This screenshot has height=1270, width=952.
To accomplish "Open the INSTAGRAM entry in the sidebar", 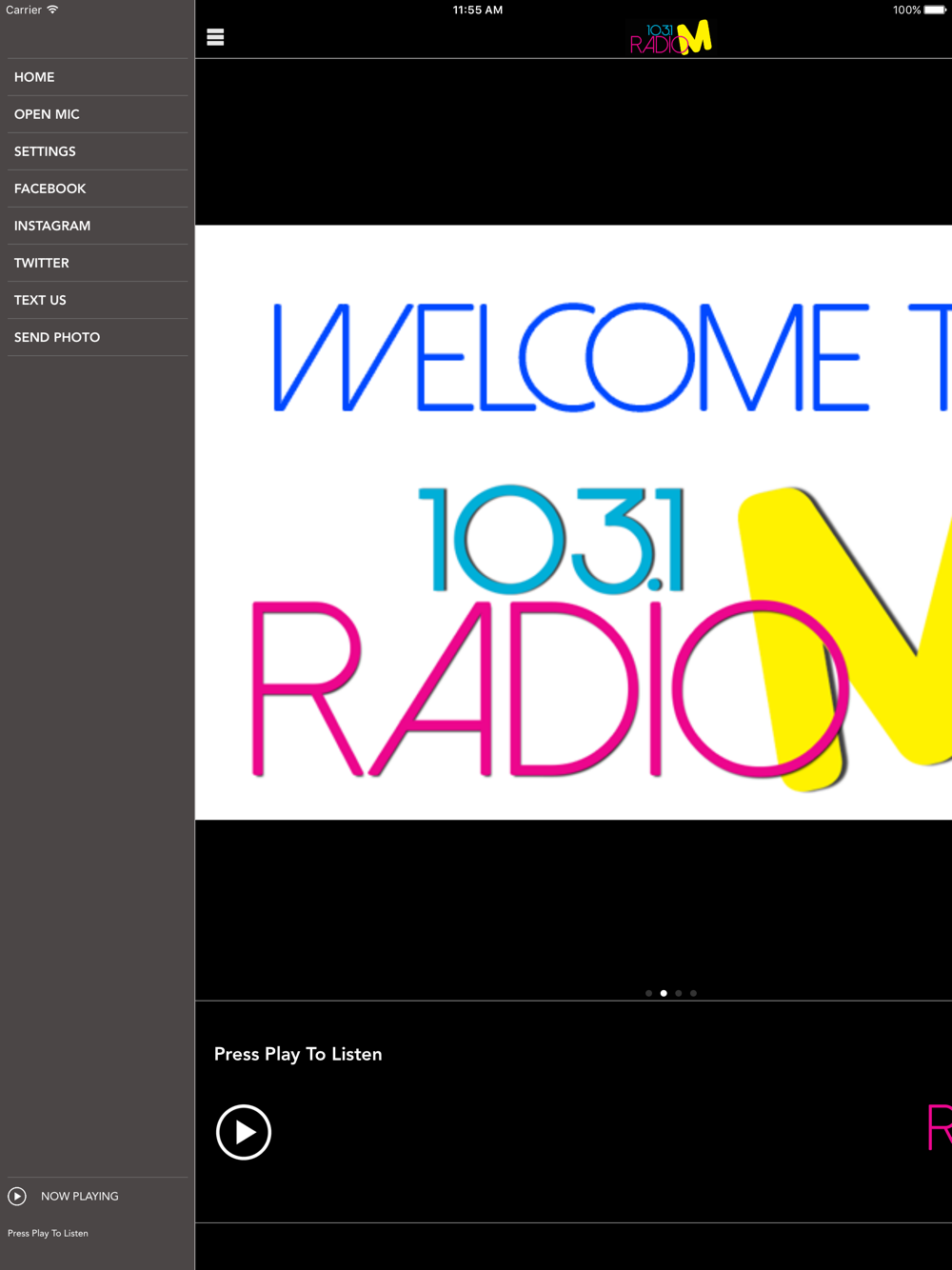I will (x=97, y=226).
